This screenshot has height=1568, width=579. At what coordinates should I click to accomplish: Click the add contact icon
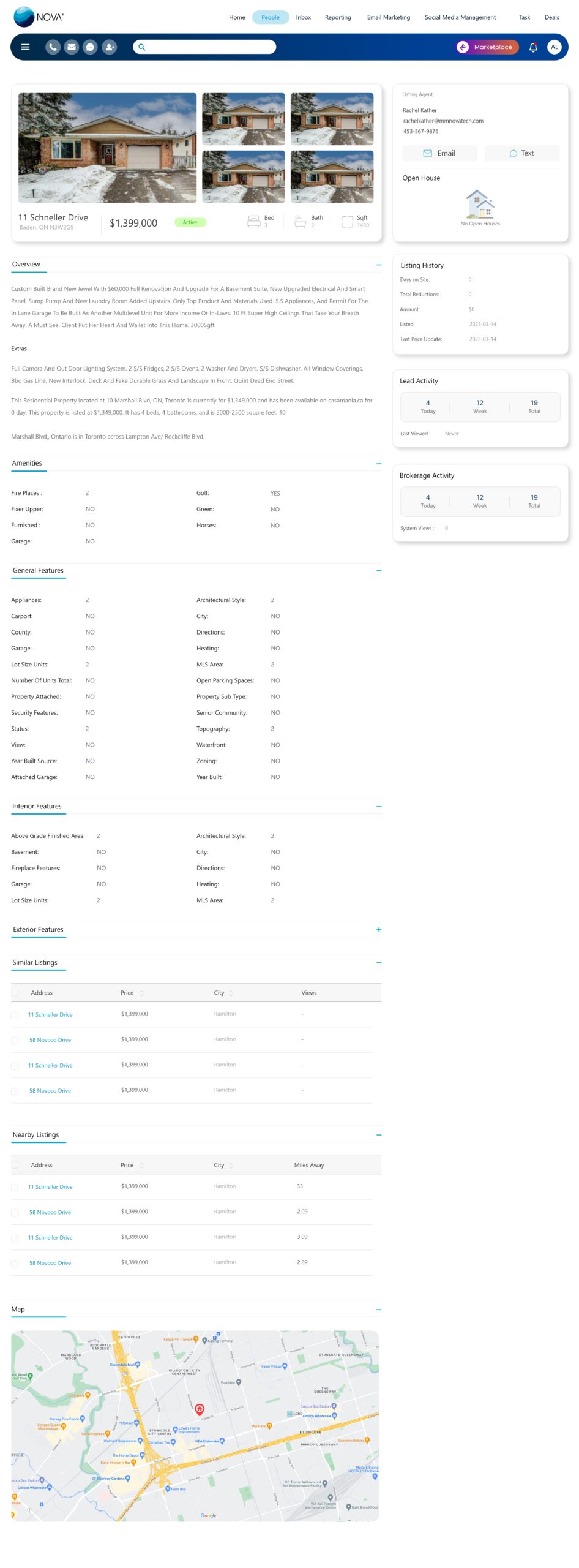point(110,47)
